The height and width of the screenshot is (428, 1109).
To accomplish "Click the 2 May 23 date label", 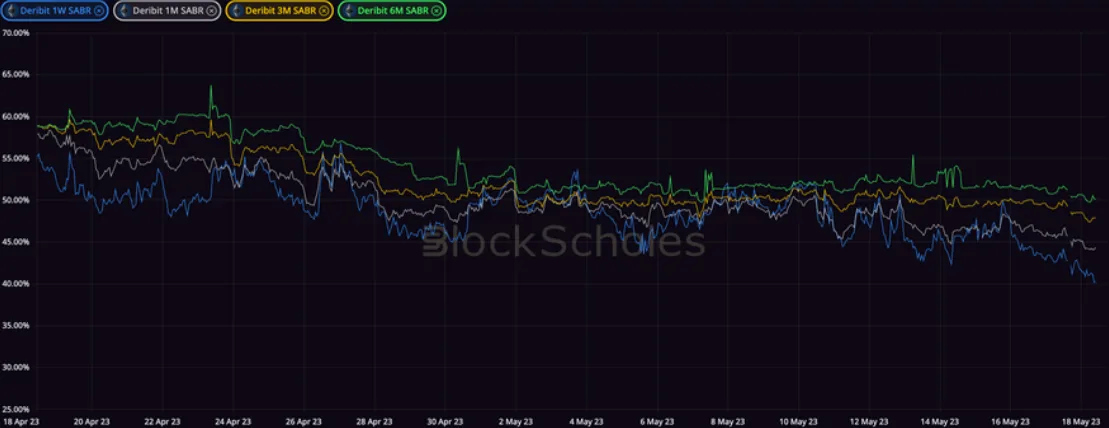I will (516, 421).
